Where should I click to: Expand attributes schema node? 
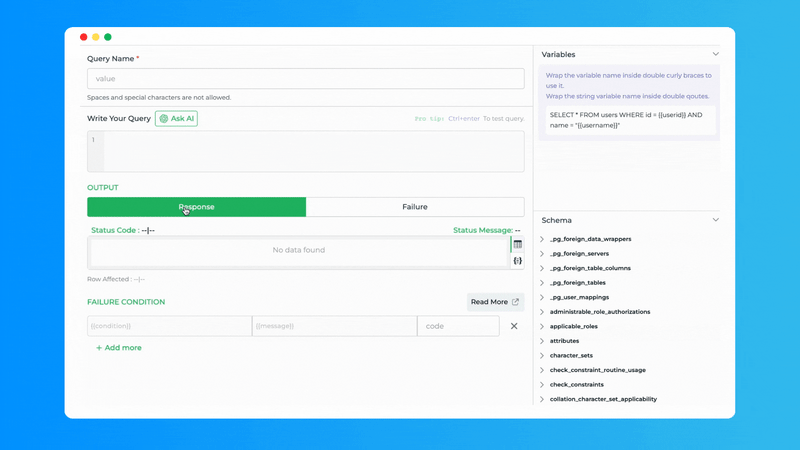(x=542, y=341)
